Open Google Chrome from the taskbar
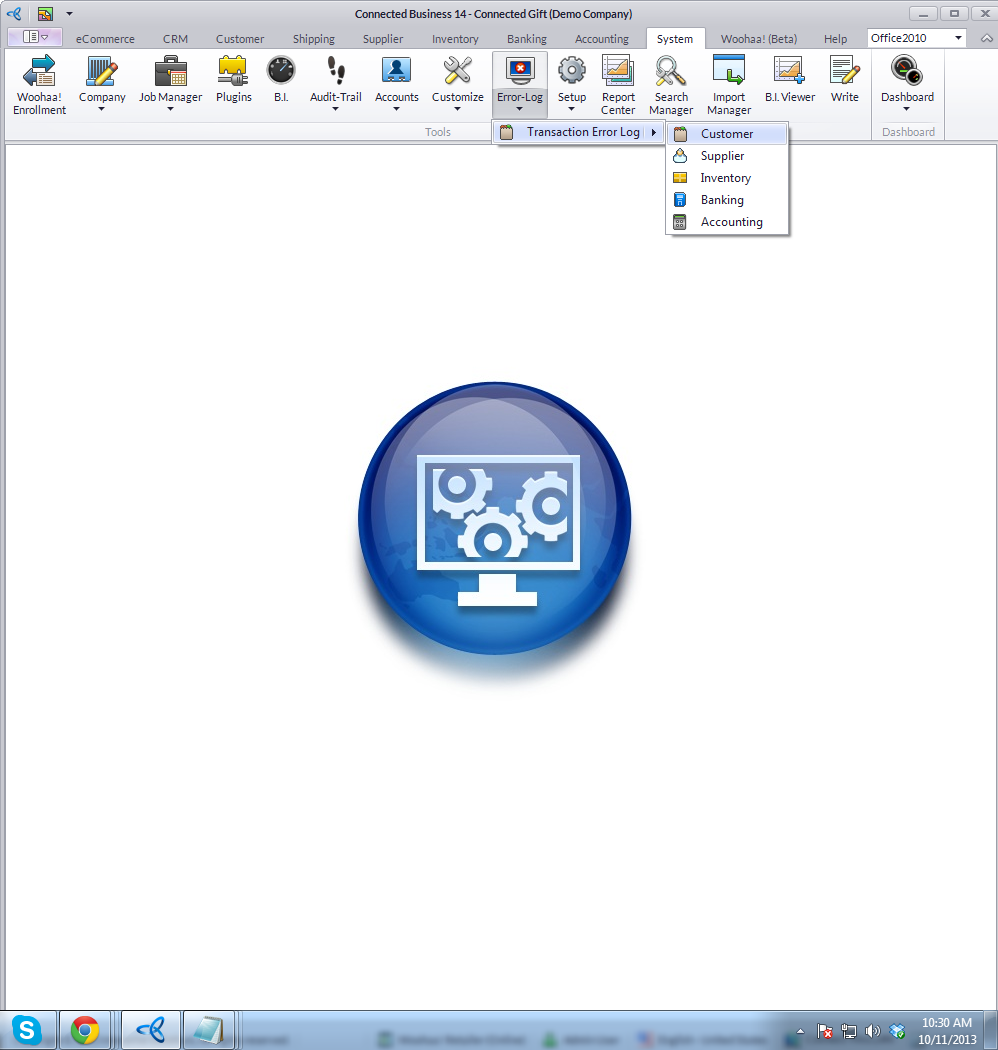The image size is (998, 1050). pos(85,1030)
